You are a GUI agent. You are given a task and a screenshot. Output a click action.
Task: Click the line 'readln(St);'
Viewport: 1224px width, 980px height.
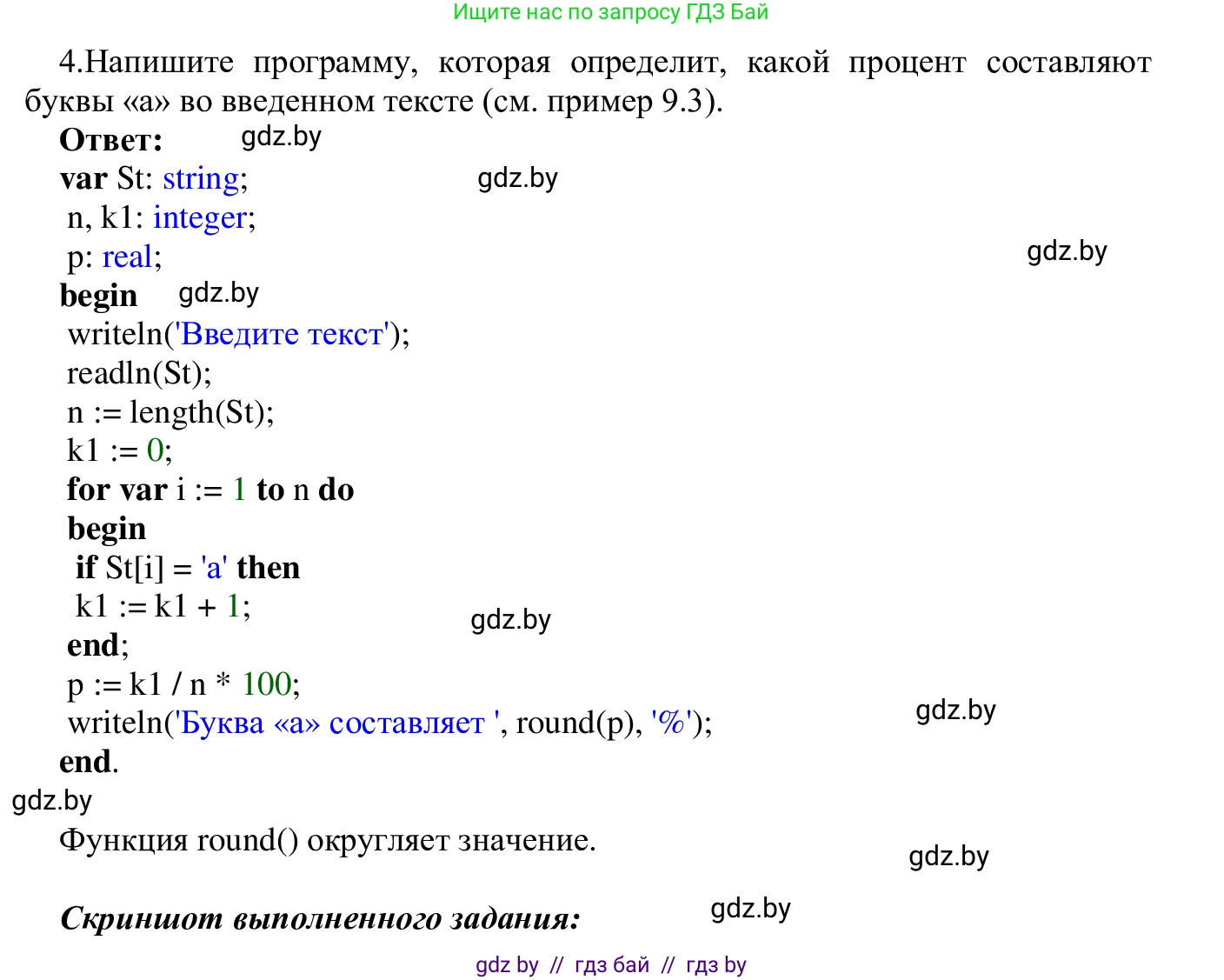pos(139,373)
